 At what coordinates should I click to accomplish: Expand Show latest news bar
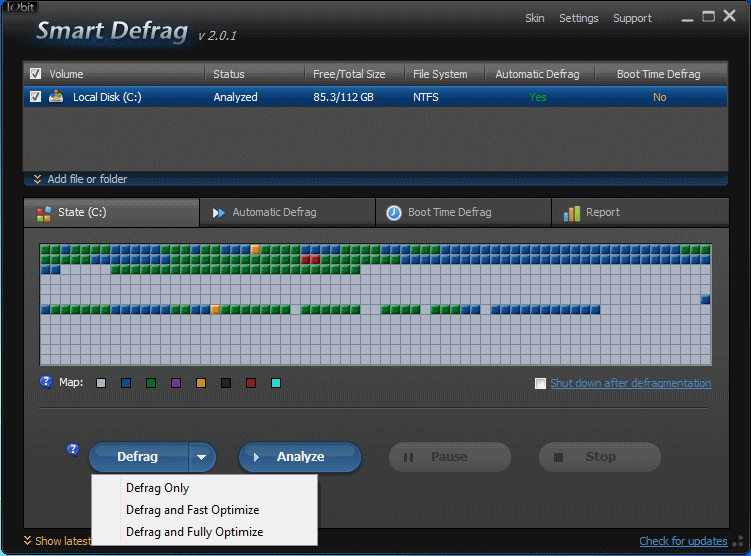point(57,541)
